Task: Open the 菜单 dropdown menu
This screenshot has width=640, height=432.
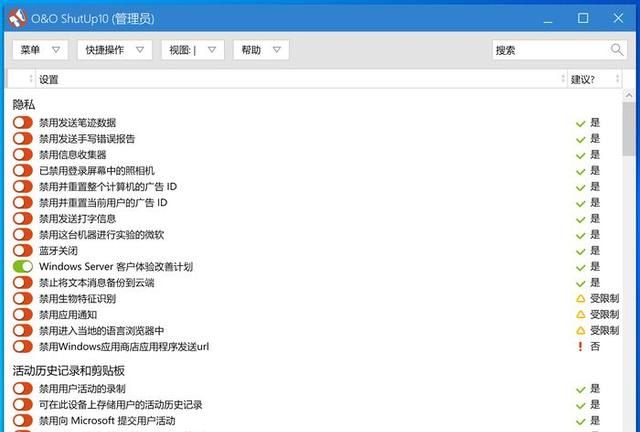Action: [x=40, y=50]
